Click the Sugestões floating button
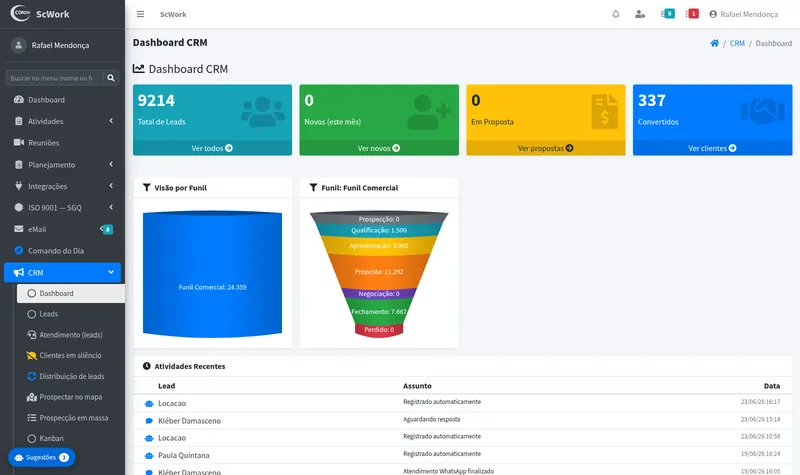Image resolution: width=800 pixels, height=475 pixels. tap(42, 457)
